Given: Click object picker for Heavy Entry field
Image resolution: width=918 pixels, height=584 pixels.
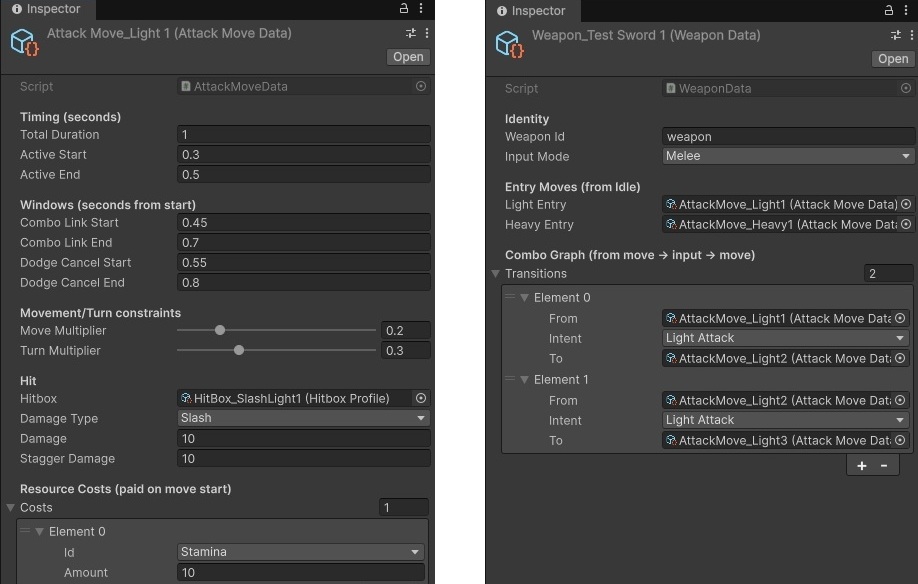Looking at the screenshot, I should point(906,224).
